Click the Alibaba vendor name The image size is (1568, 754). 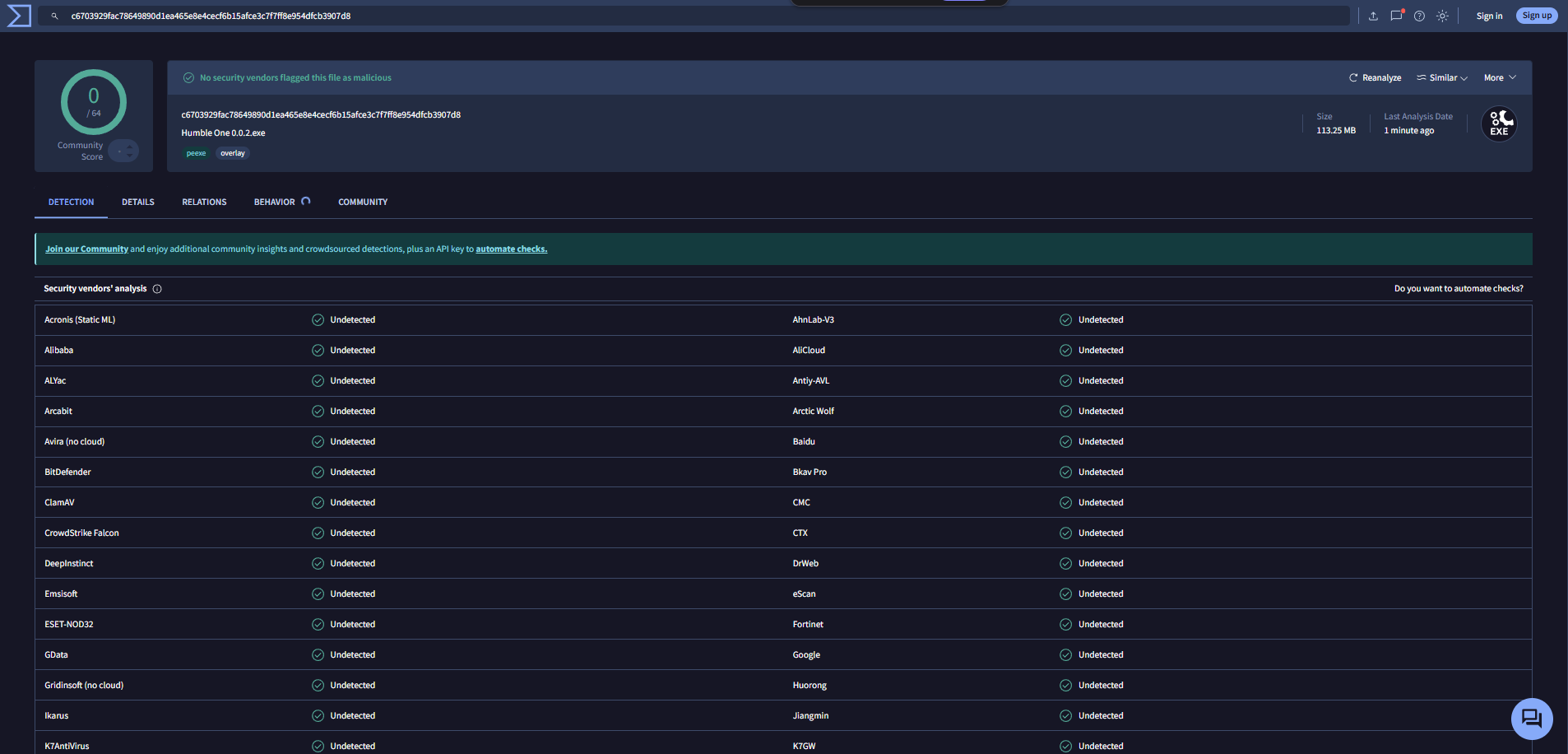(59, 351)
